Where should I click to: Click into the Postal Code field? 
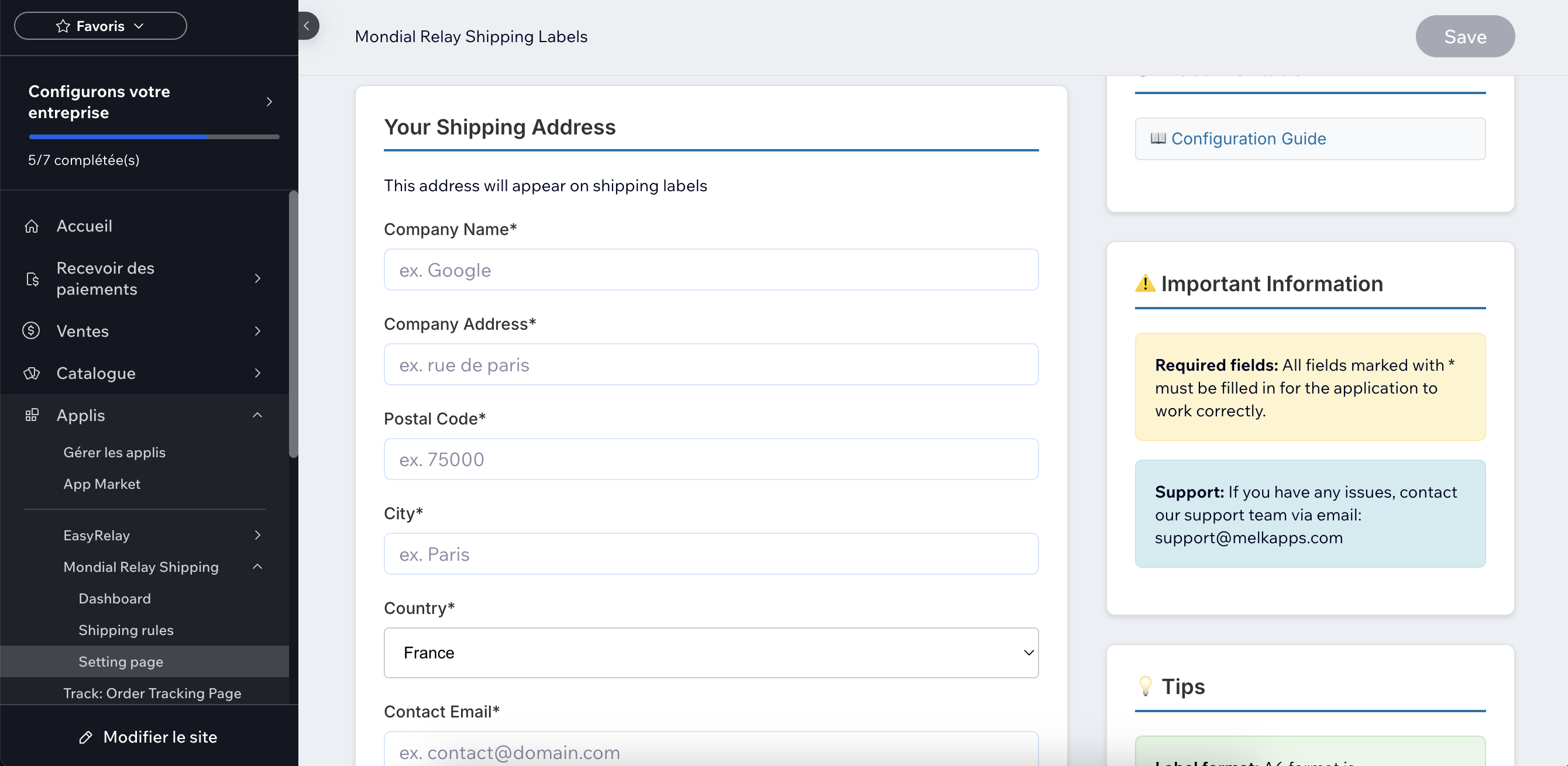[x=710, y=460]
